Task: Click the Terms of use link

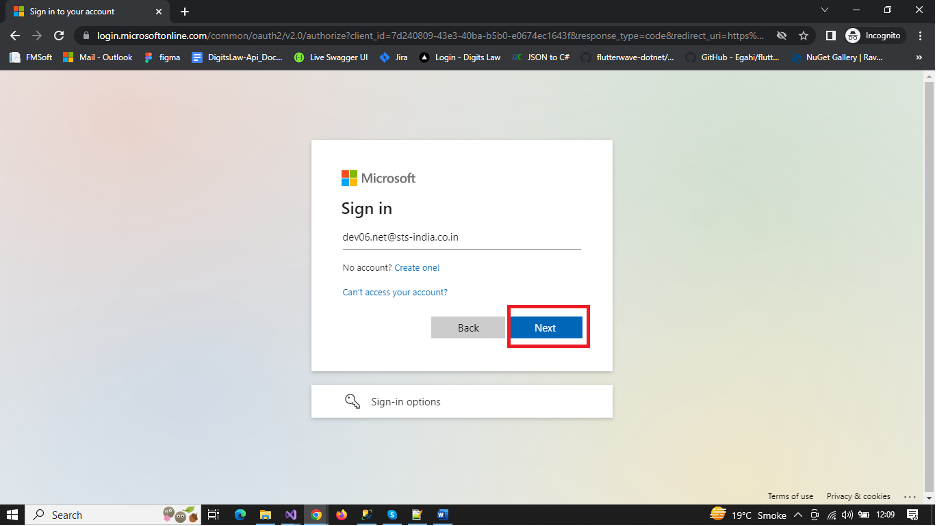Action: 790,496
